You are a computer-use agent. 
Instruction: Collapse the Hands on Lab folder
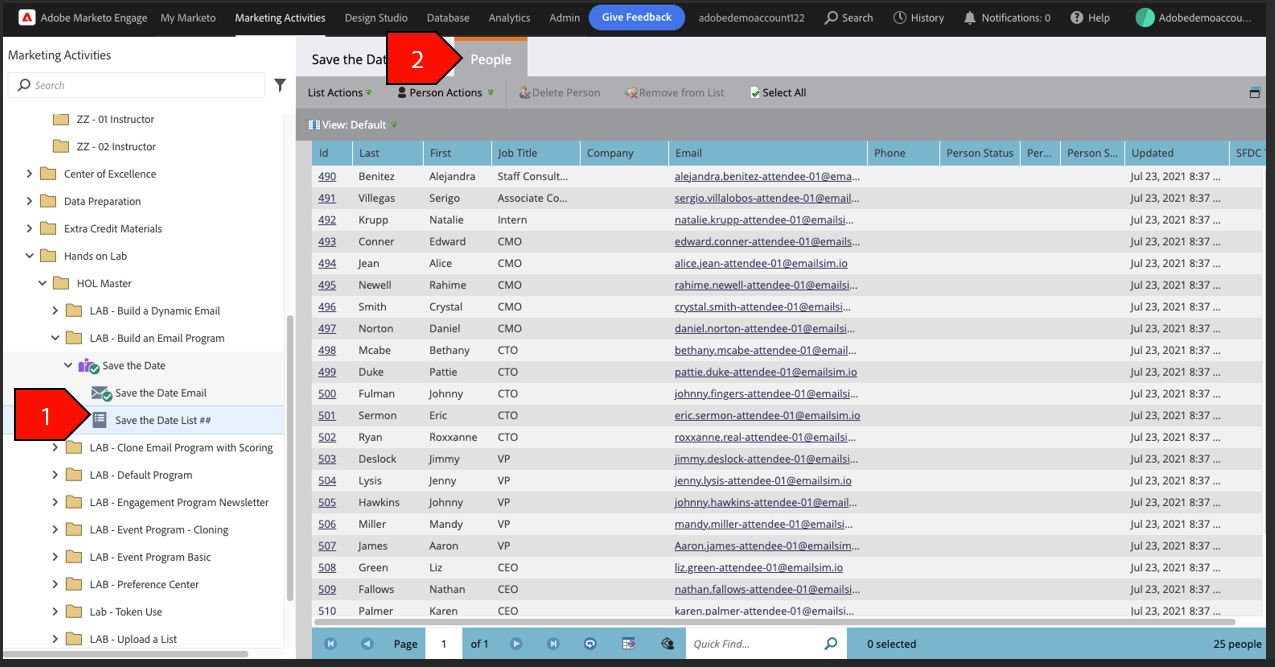[x=30, y=256]
